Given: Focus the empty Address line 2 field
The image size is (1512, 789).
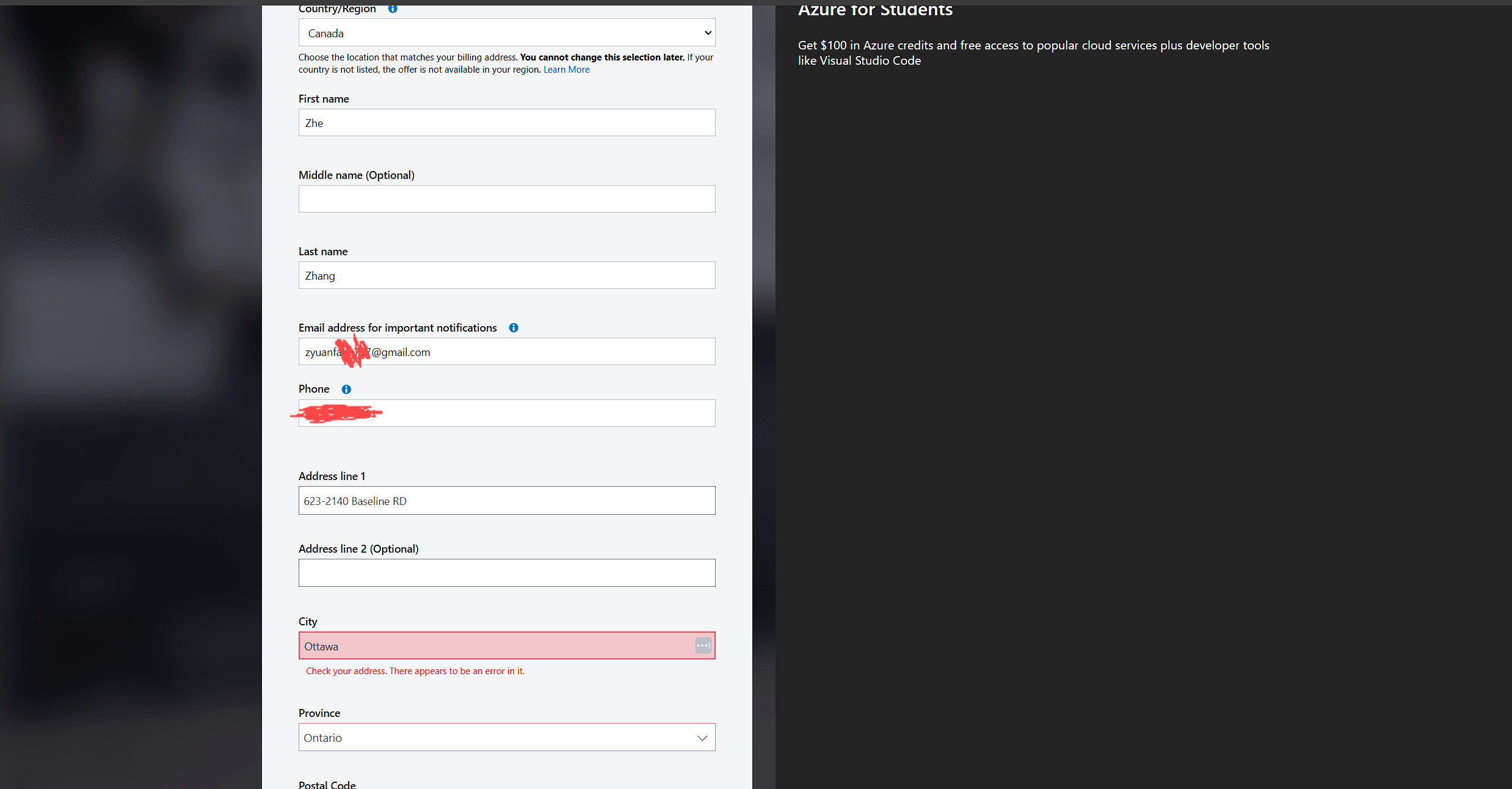Looking at the screenshot, I should pyautogui.click(x=506, y=573).
